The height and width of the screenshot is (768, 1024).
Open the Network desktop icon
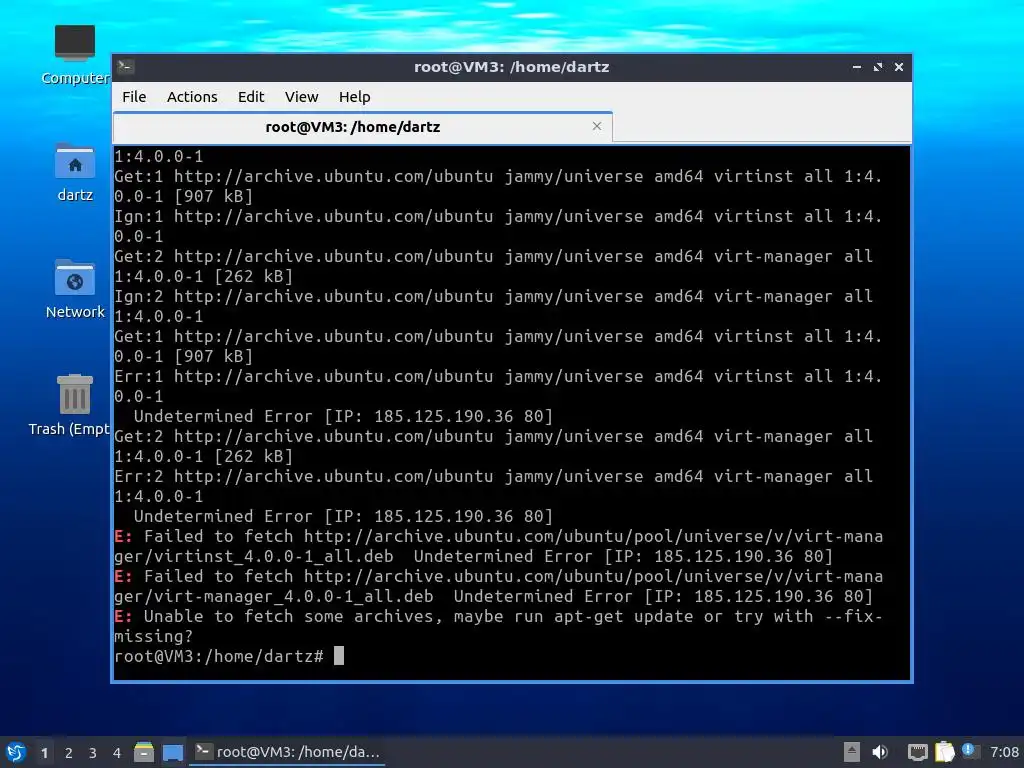(74, 289)
